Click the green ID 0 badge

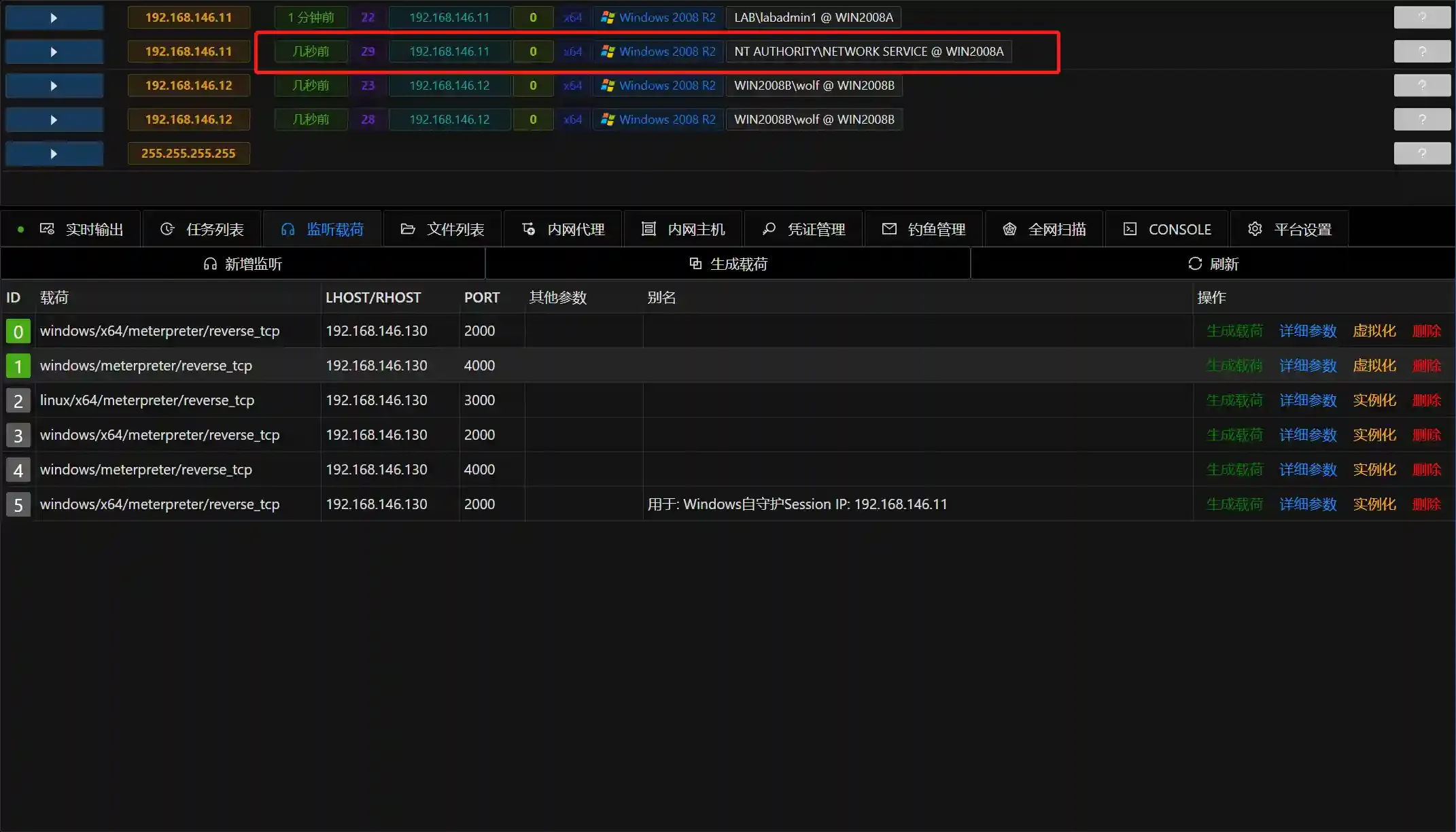point(18,332)
